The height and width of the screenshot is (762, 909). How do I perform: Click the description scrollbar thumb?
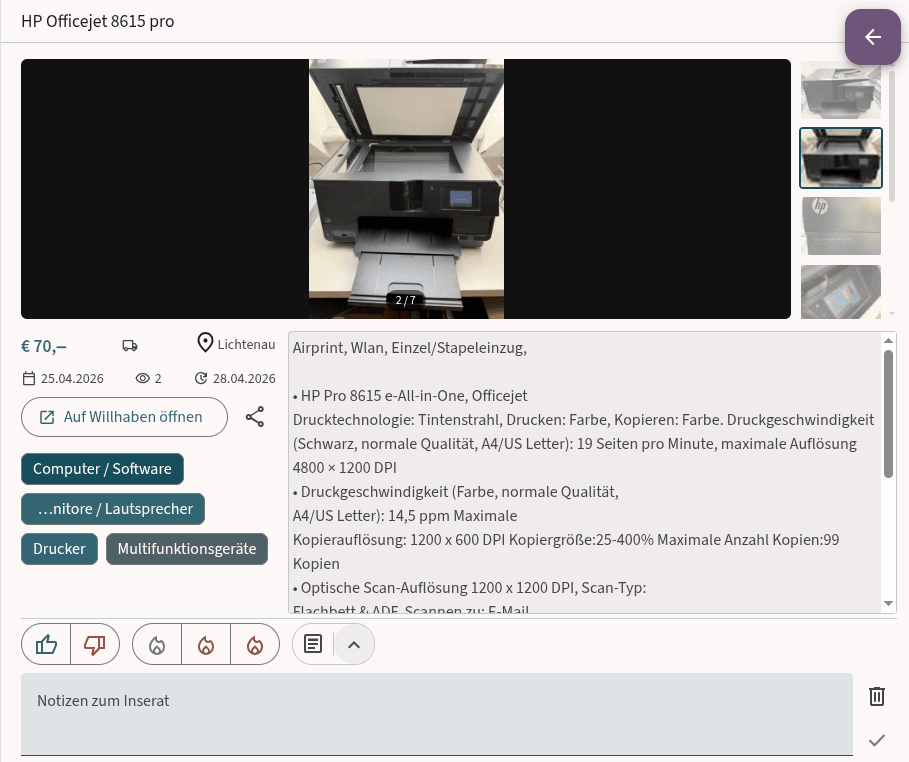888,414
